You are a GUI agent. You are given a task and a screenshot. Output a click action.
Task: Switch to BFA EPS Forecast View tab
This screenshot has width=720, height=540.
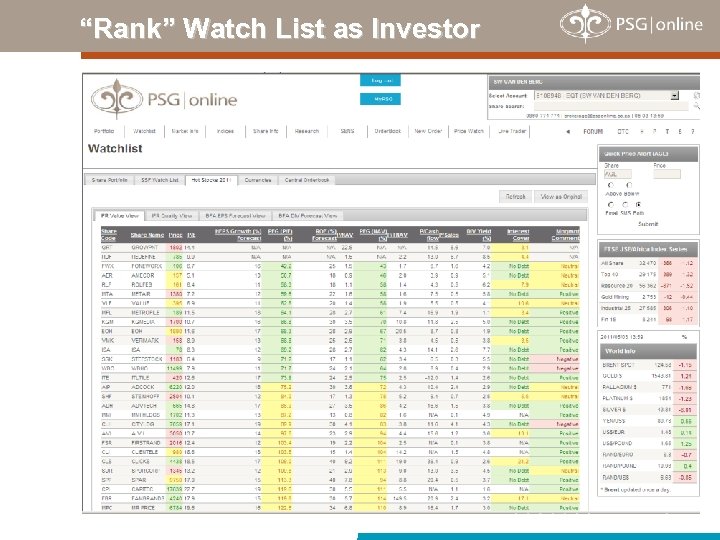pos(235,215)
